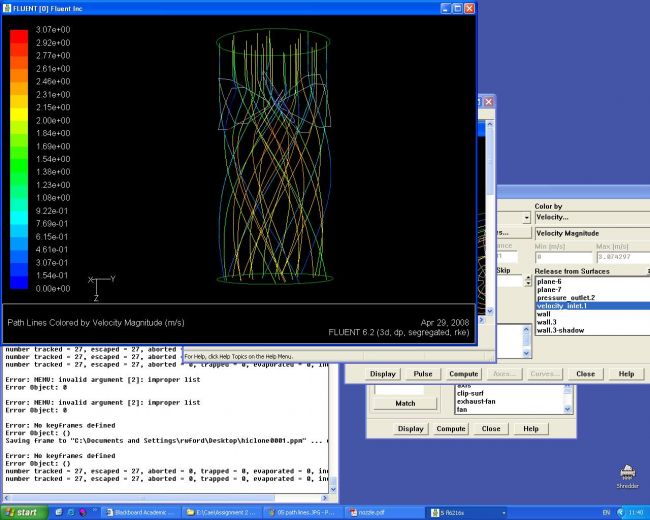Image resolution: width=650 pixels, height=520 pixels.
Task: Click the XYZ axis triad in graphics window
Action: (101, 287)
